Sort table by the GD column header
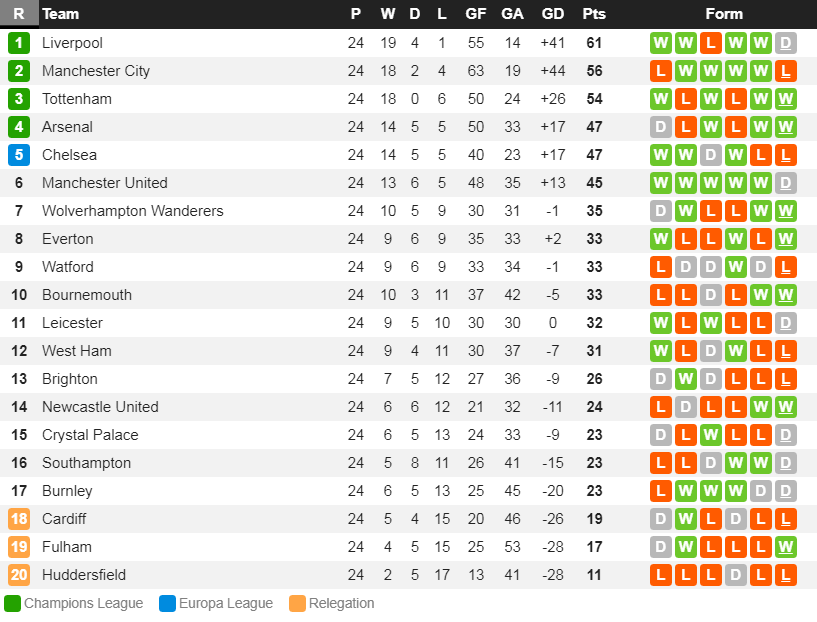817x622 pixels. (552, 14)
